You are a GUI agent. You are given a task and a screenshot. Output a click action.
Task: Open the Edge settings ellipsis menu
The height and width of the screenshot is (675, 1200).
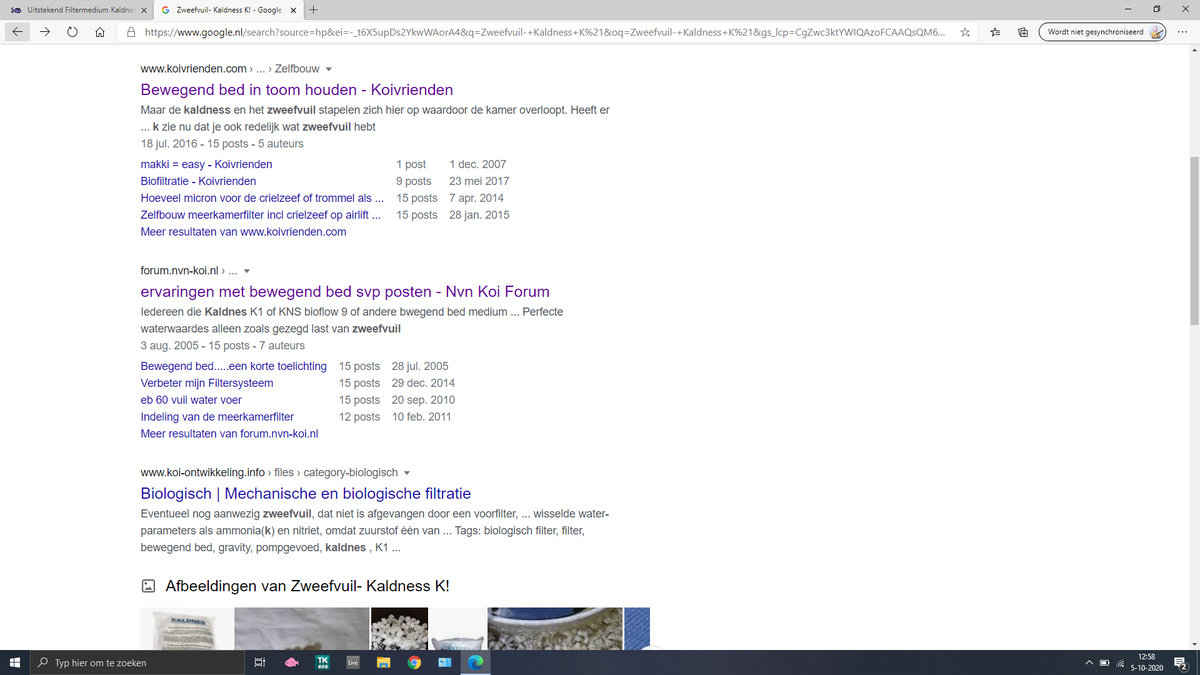[x=1183, y=32]
